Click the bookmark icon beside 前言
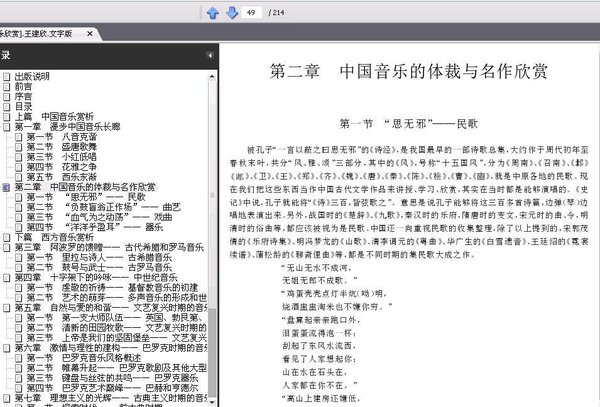 7,86
